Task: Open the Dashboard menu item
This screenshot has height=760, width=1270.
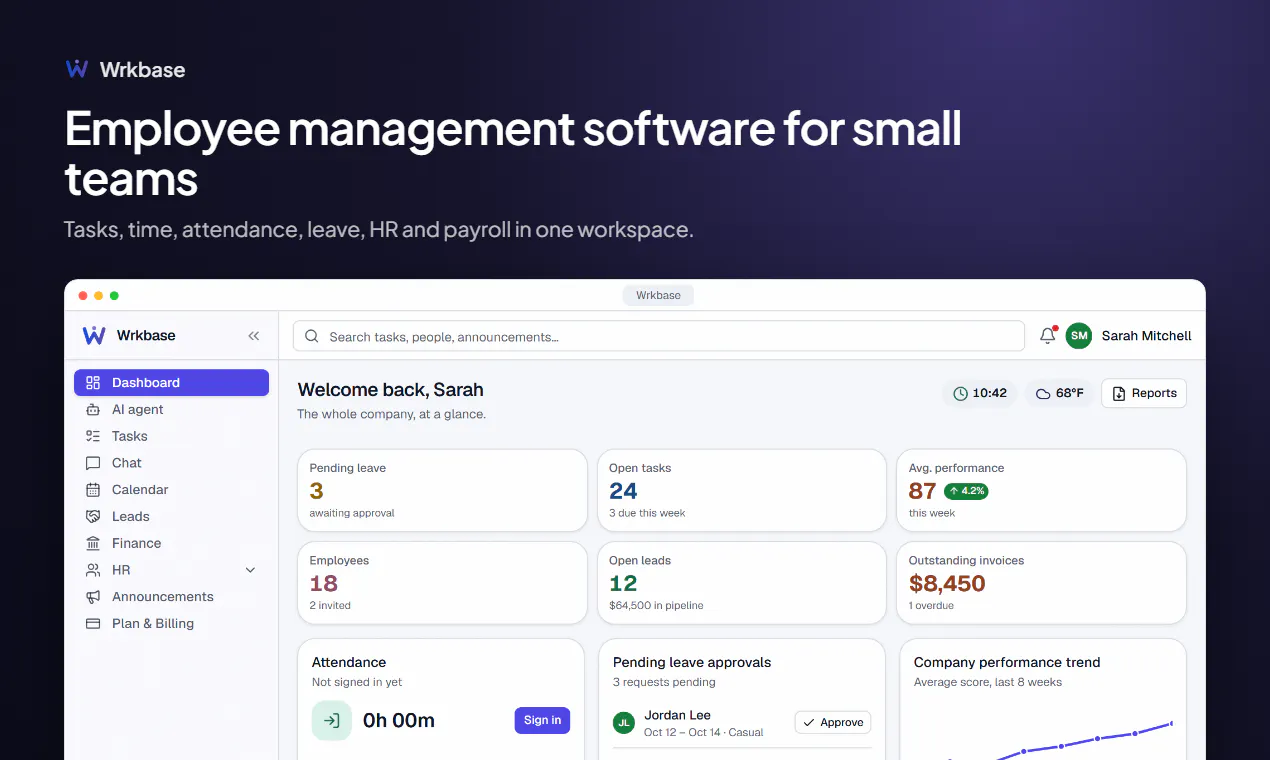Action: 171,383
